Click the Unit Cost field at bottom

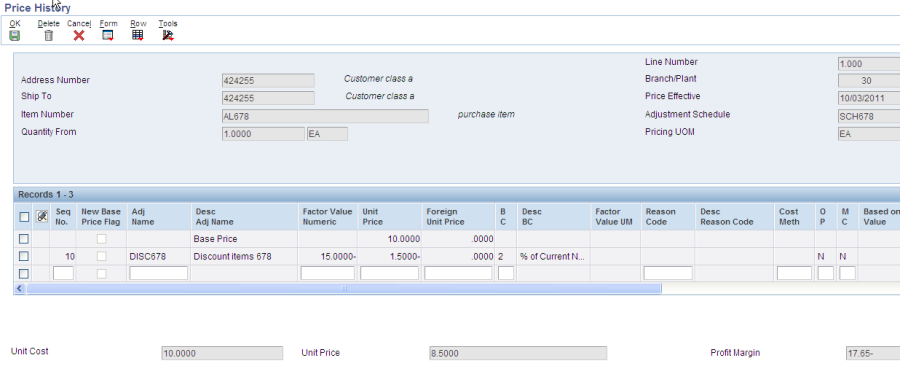coord(222,353)
